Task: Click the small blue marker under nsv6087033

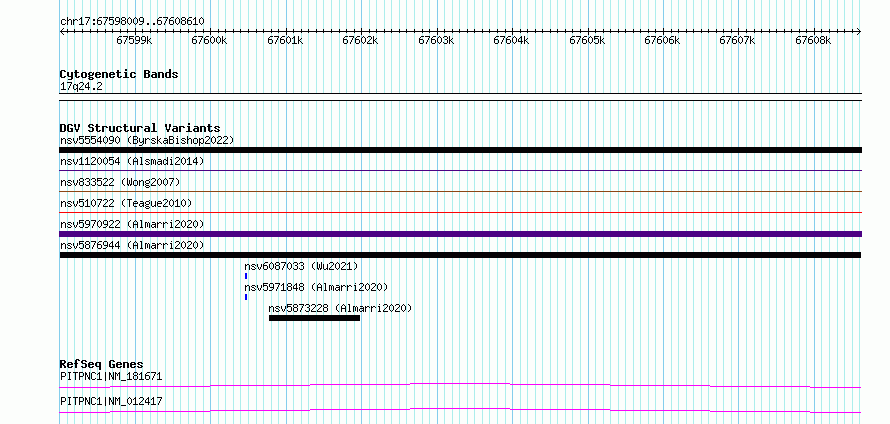Action: (246, 276)
